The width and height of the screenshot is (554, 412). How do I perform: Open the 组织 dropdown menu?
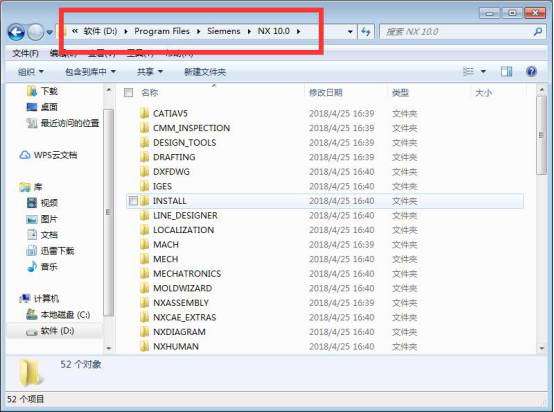pyautogui.click(x=31, y=72)
